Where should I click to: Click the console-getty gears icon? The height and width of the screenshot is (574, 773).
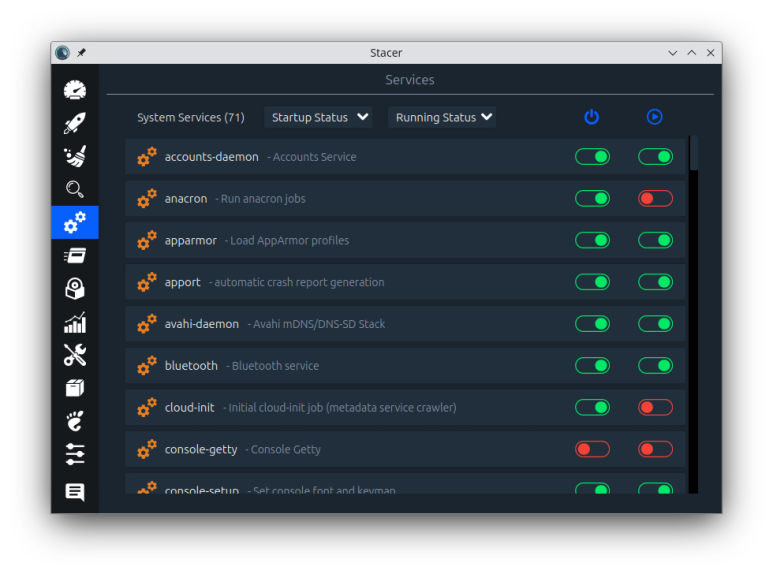147,449
